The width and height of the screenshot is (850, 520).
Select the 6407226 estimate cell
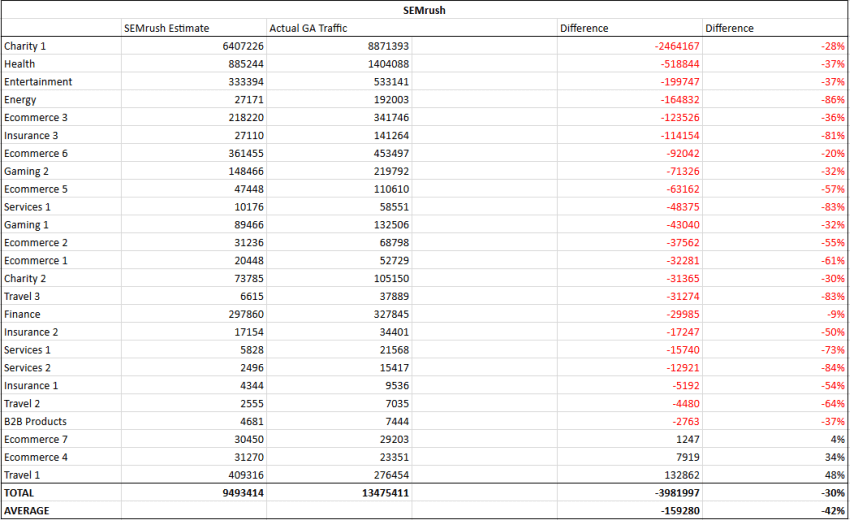pos(194,46)
